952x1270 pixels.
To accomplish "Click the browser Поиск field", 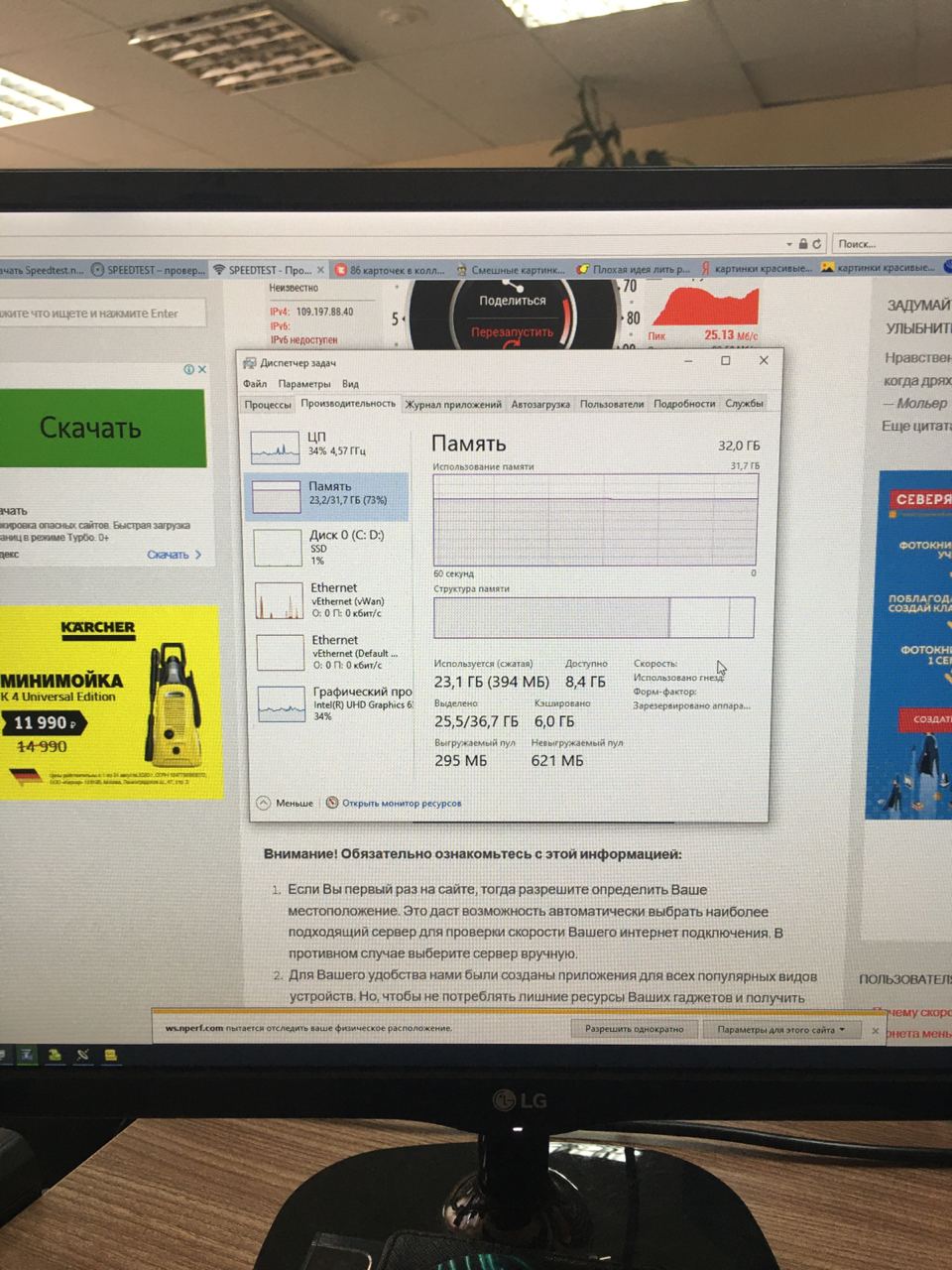I will tap(891, 243).
